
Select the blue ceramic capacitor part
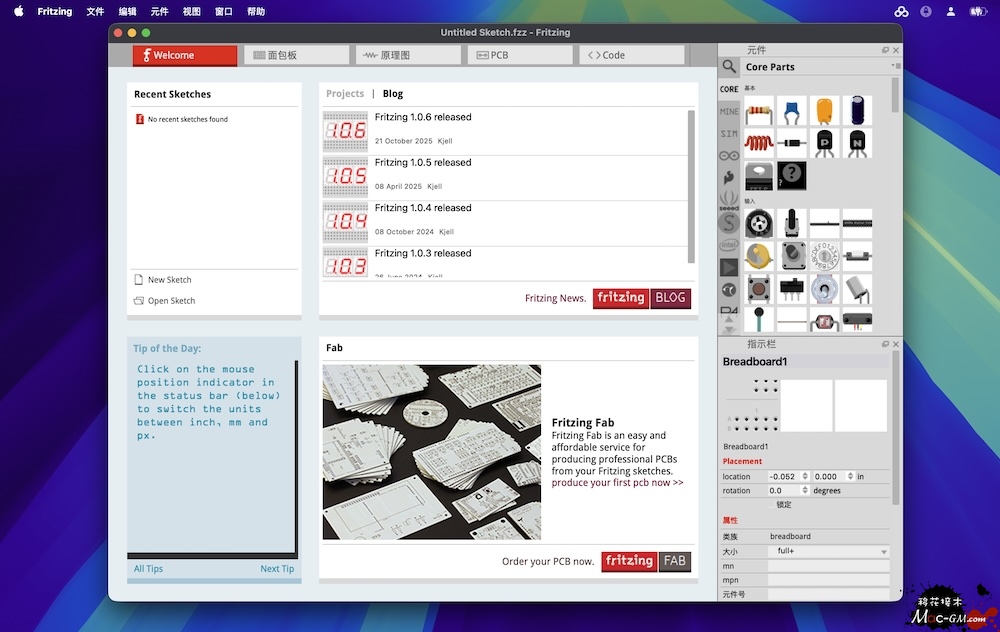pos(791,110)
